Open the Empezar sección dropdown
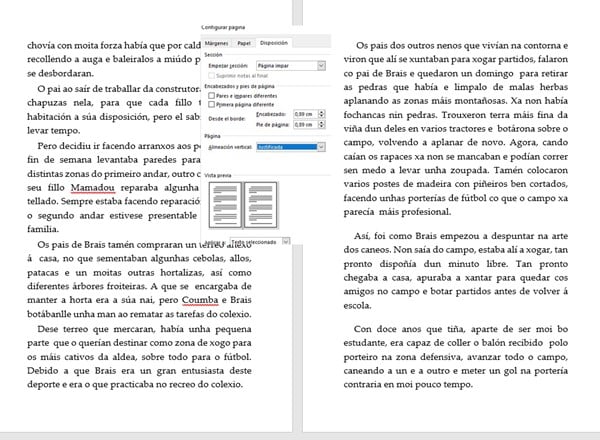 (x=320, y=65)
